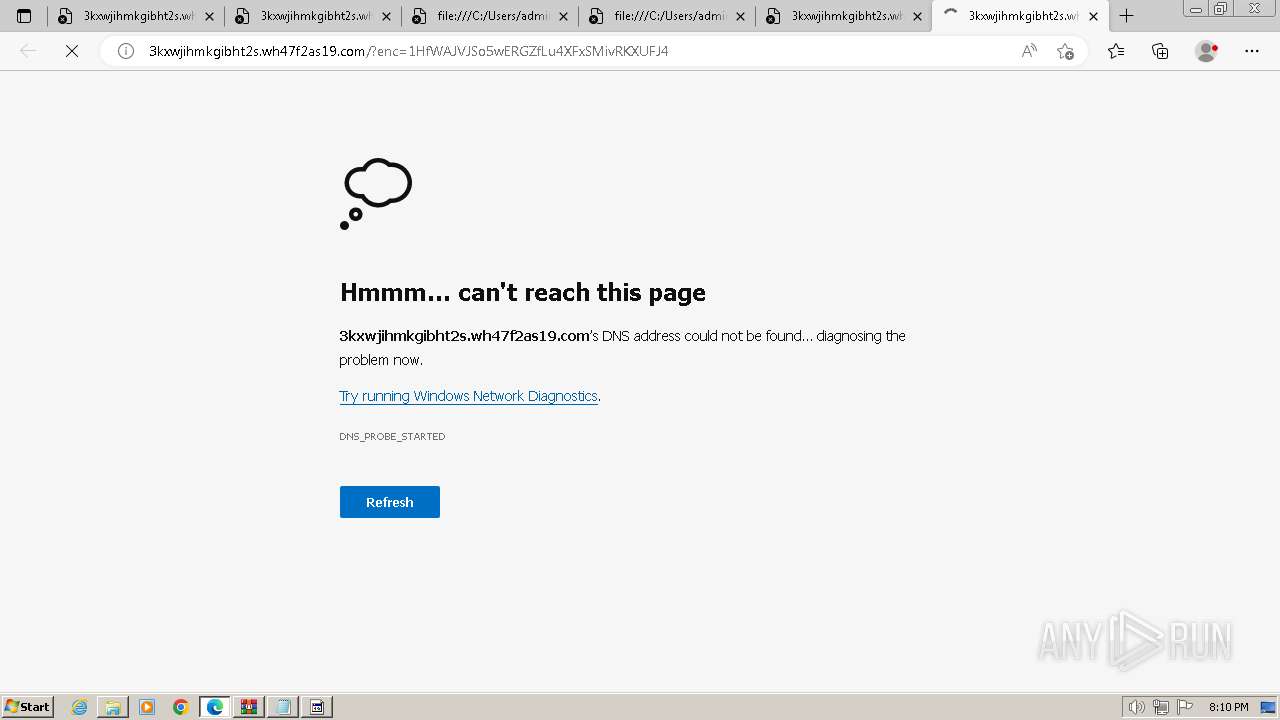Close the second browser tab
This screenshot has width=1280, height=720.
(386, 16)
